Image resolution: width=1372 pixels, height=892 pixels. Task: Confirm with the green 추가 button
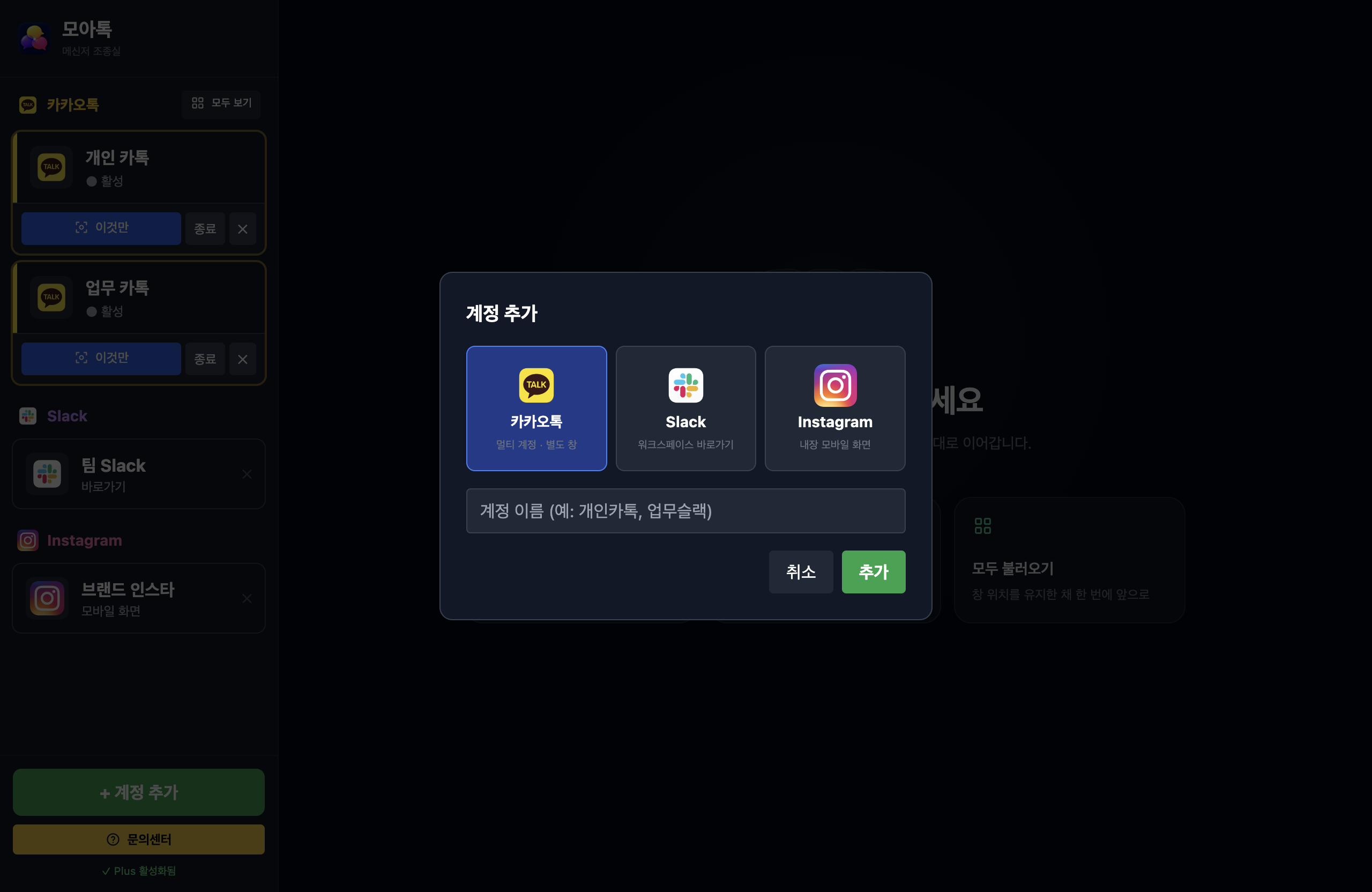pyautogui.click(x=874, y=572)
